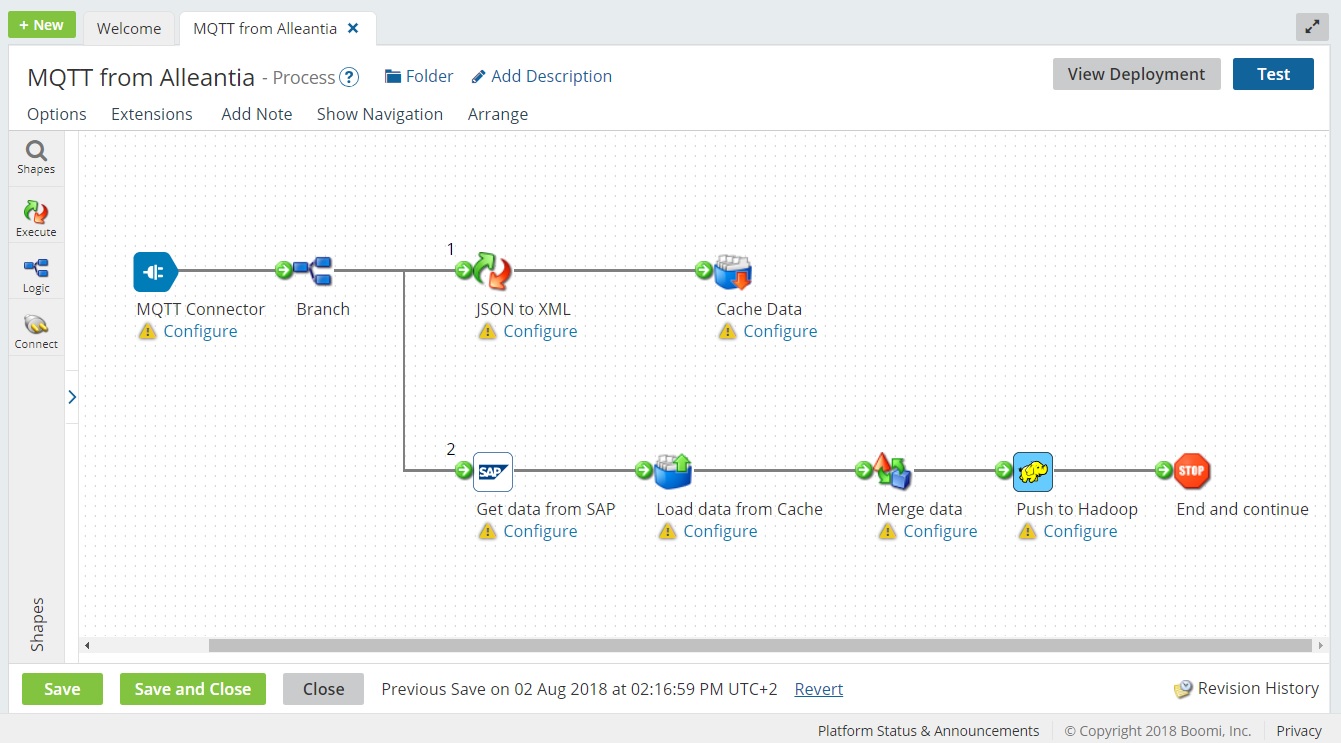Click the View Deployment button
This screenshot has height=743, width=1341.
point(1137,74)
